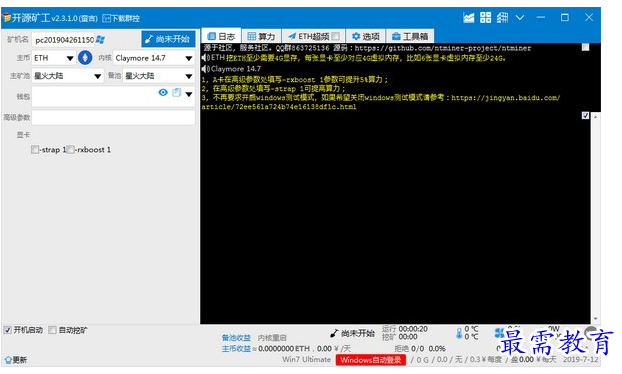Click the speaker icon beside Claymore 14.7 message
The image size is (622, 374).
(205, 69)
